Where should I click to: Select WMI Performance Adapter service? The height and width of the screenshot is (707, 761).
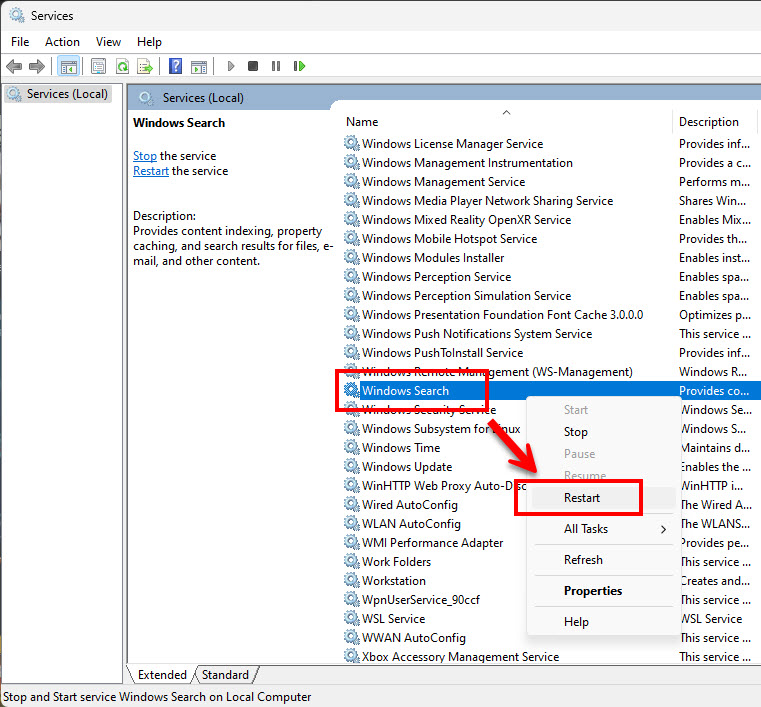click(432, 543)
